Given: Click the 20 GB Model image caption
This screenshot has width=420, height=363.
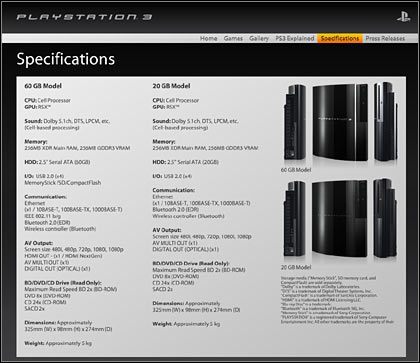Looking at the screenshot, I should coord(296,267).
